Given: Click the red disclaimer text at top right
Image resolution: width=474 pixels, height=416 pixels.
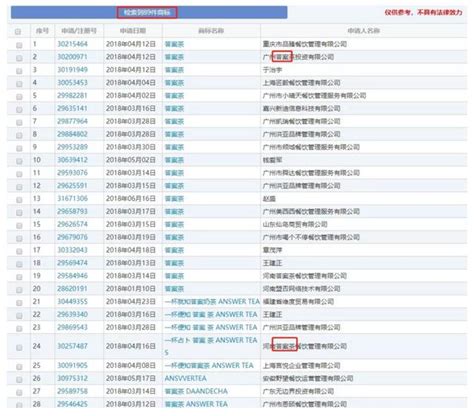Looking at the screenshot, I should (423, 12).
